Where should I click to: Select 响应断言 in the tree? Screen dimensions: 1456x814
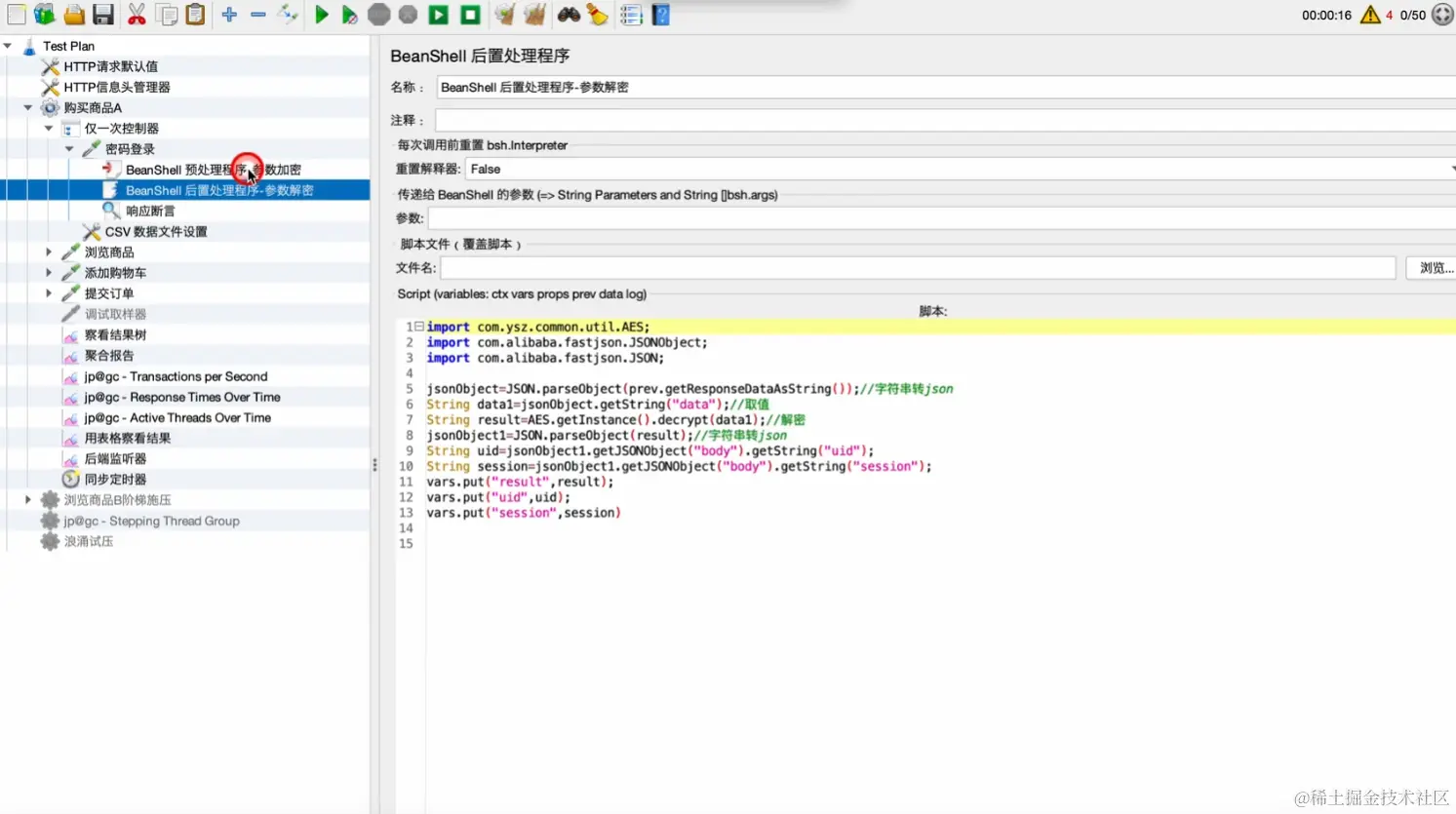point(150,211)
